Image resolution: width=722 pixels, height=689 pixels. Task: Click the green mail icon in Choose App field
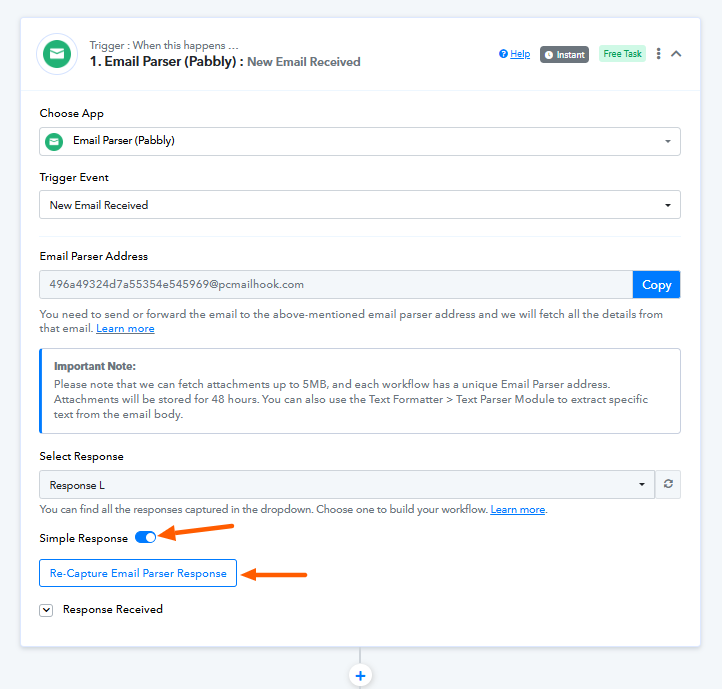(54, 141)
